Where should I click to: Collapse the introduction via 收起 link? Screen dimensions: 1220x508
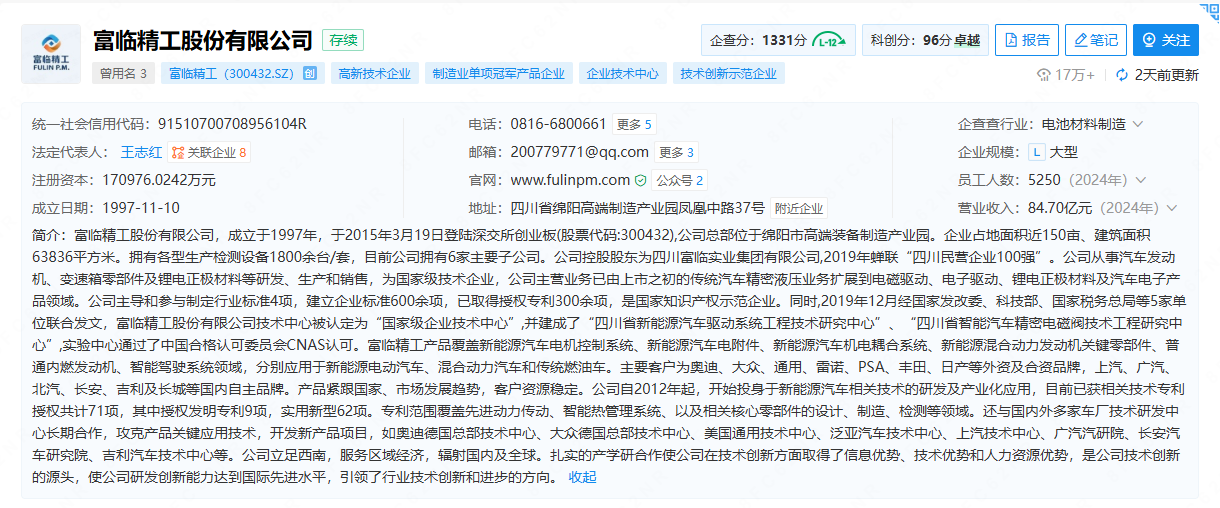click(x=582, y=477)
